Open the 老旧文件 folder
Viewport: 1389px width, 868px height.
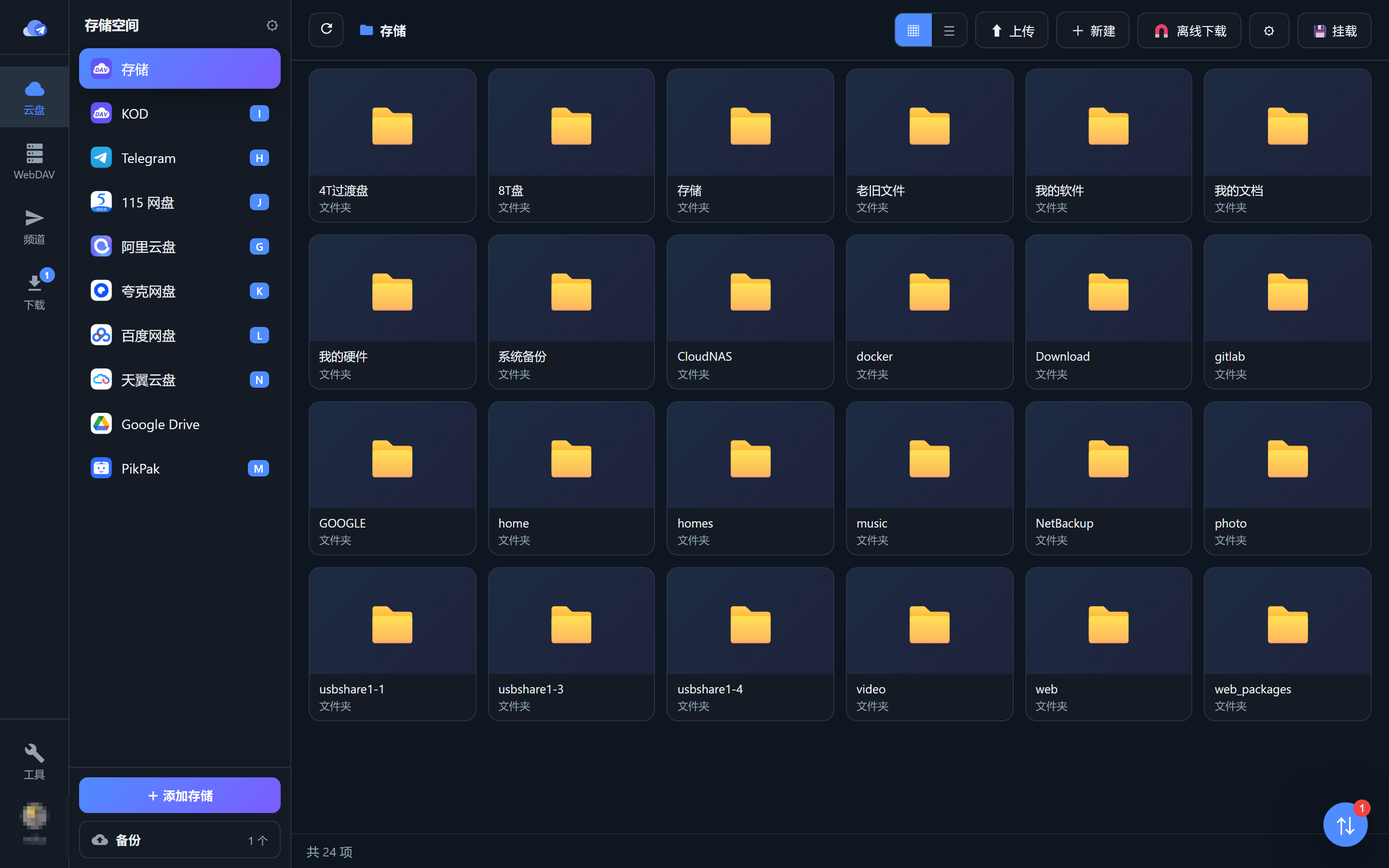click(929, 145)
